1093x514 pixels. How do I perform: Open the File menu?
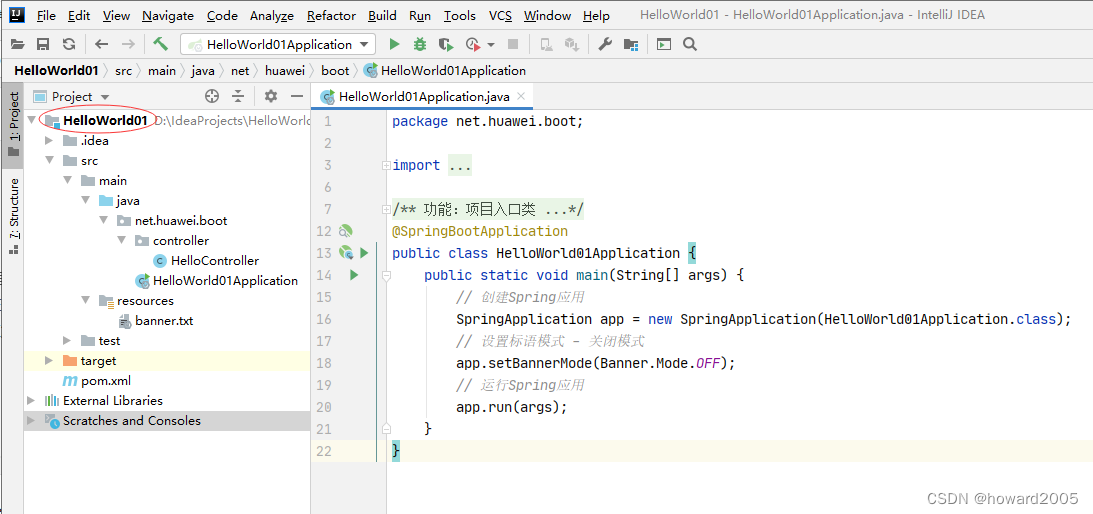click(46, 15)
